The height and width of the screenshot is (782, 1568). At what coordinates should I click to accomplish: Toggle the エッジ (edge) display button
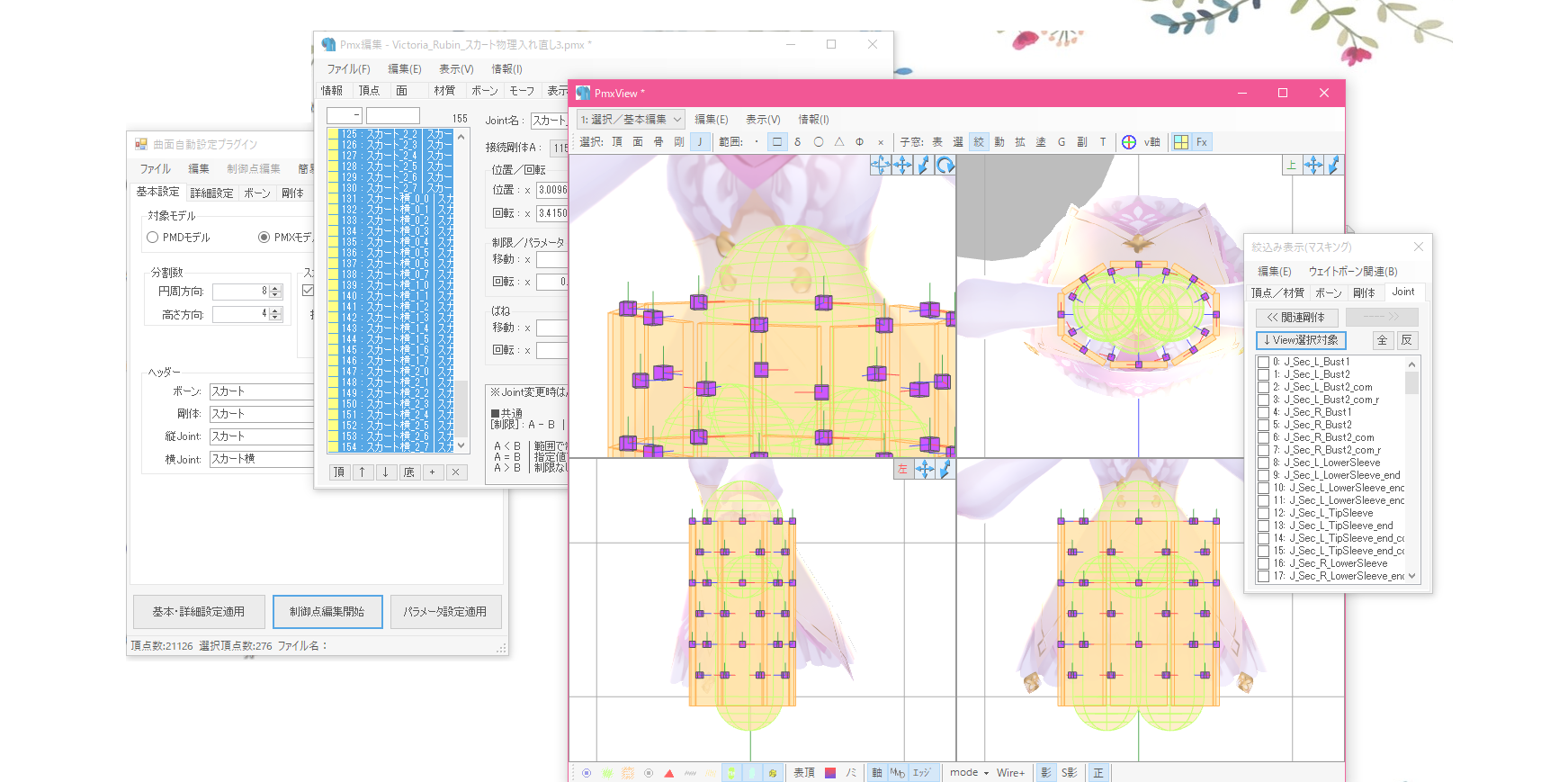point(922,773)
